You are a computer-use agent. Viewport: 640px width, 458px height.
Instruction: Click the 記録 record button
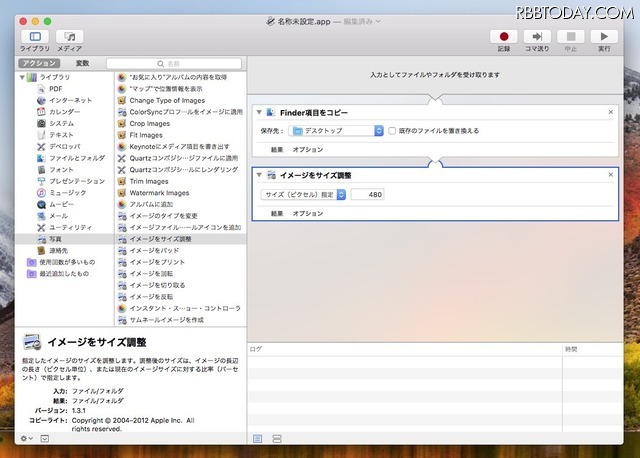point(504,37)
